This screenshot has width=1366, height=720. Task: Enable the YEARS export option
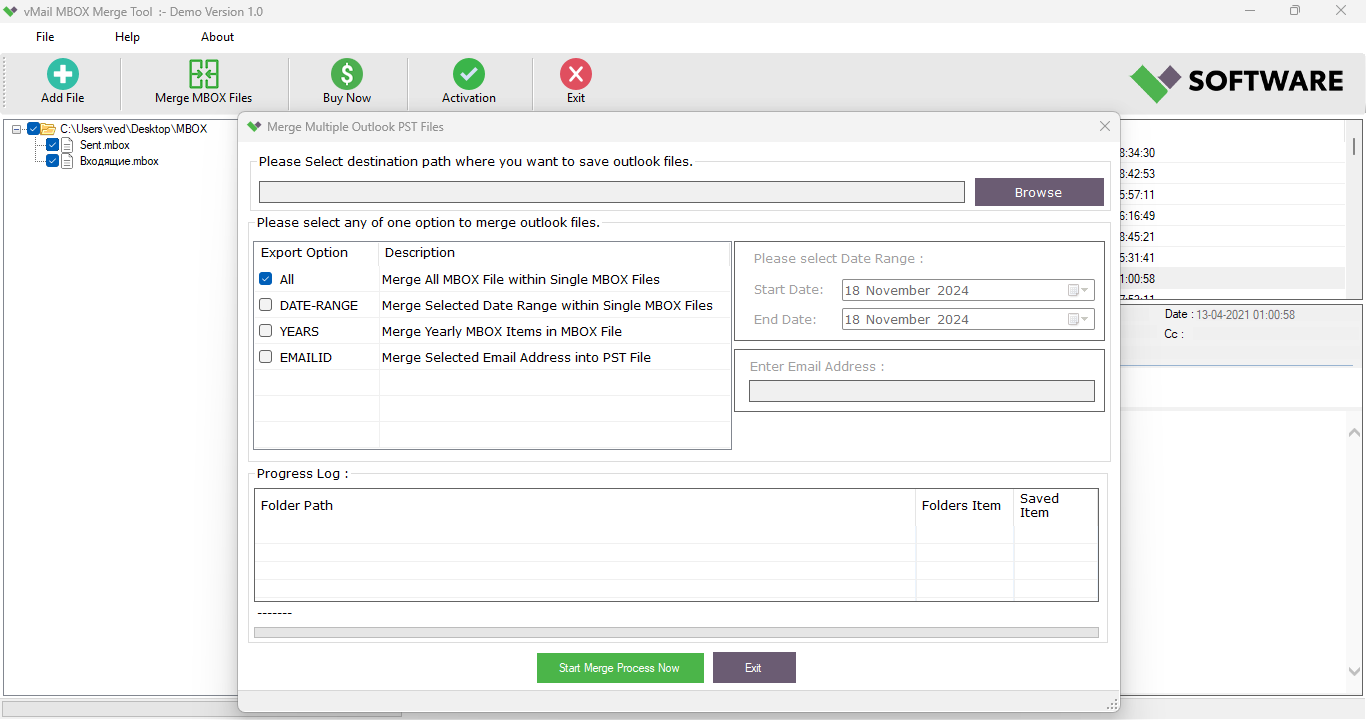pyautogui.click(x=266, y=331)
